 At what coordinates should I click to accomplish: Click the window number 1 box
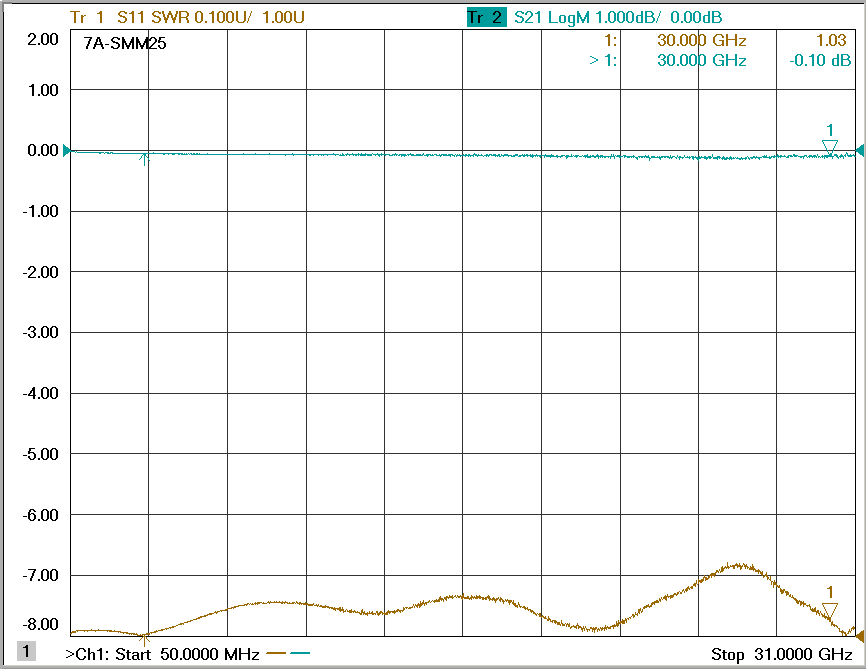pyautogui.click(x=27, y=652)
